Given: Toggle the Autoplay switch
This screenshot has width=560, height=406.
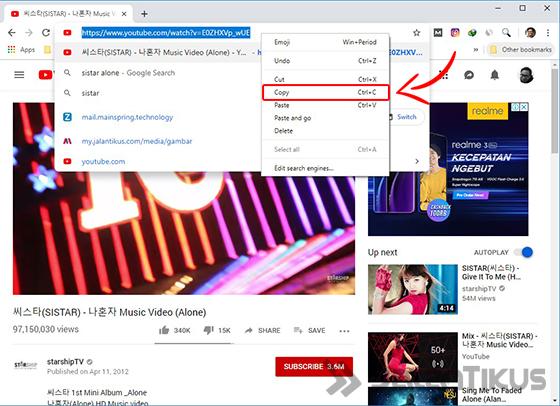Looking at the screenshot, I should tap(524, 252).
